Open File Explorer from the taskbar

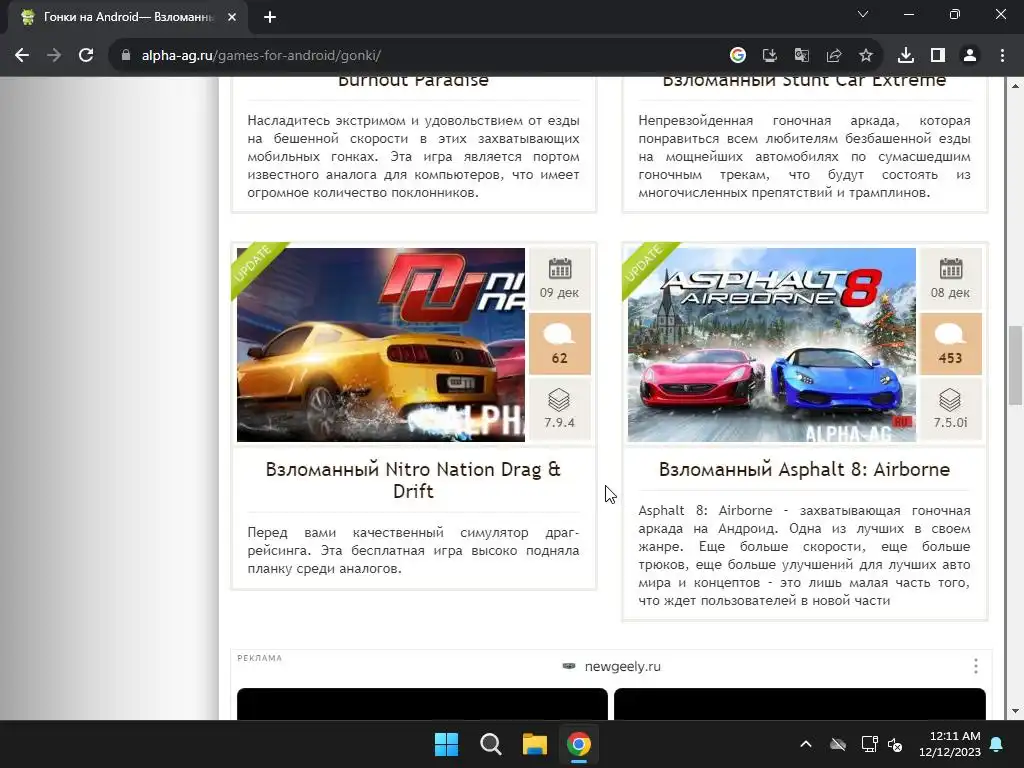[534, 744]
